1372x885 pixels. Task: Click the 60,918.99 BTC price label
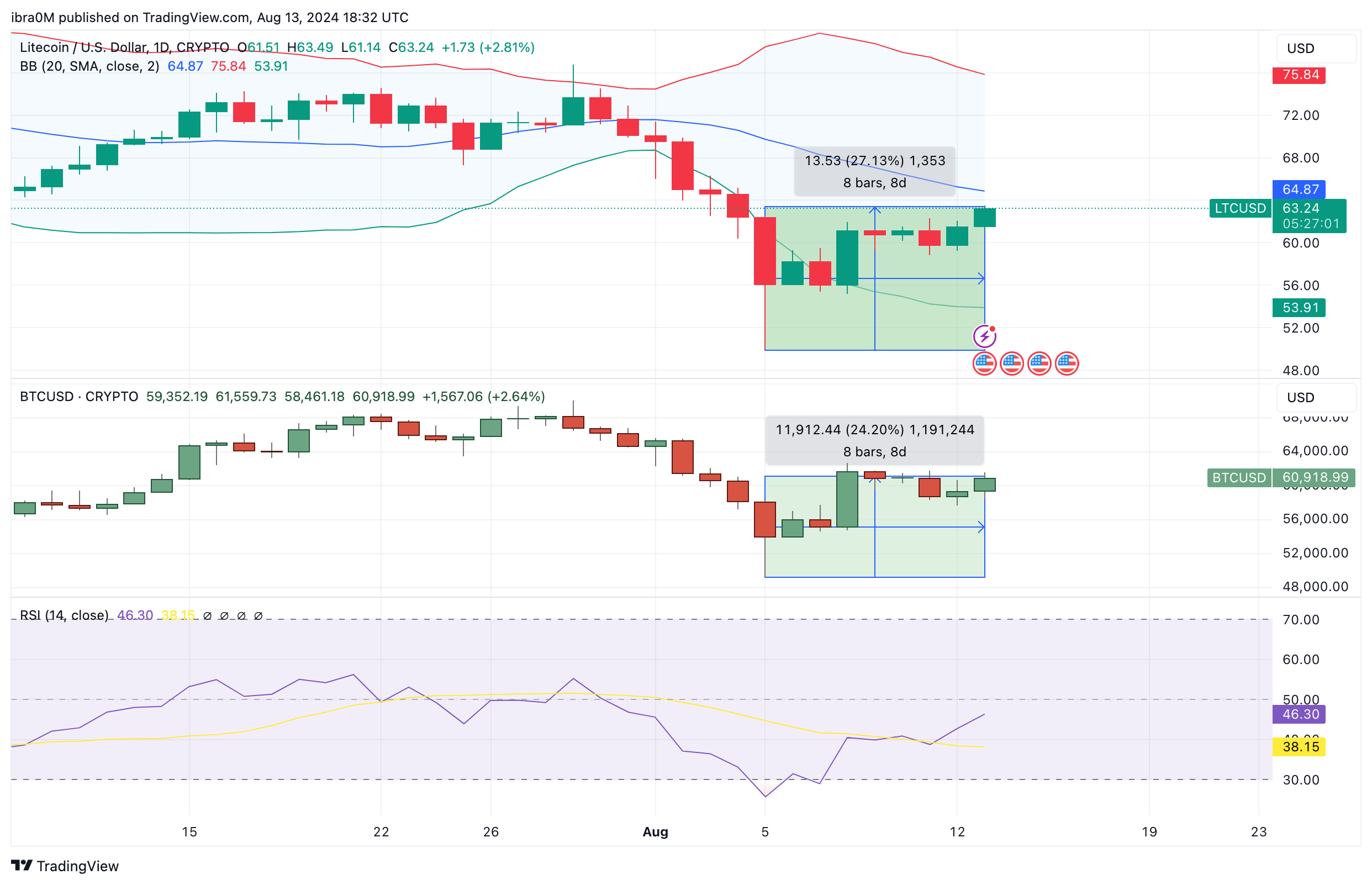[x=1314, y=477]
